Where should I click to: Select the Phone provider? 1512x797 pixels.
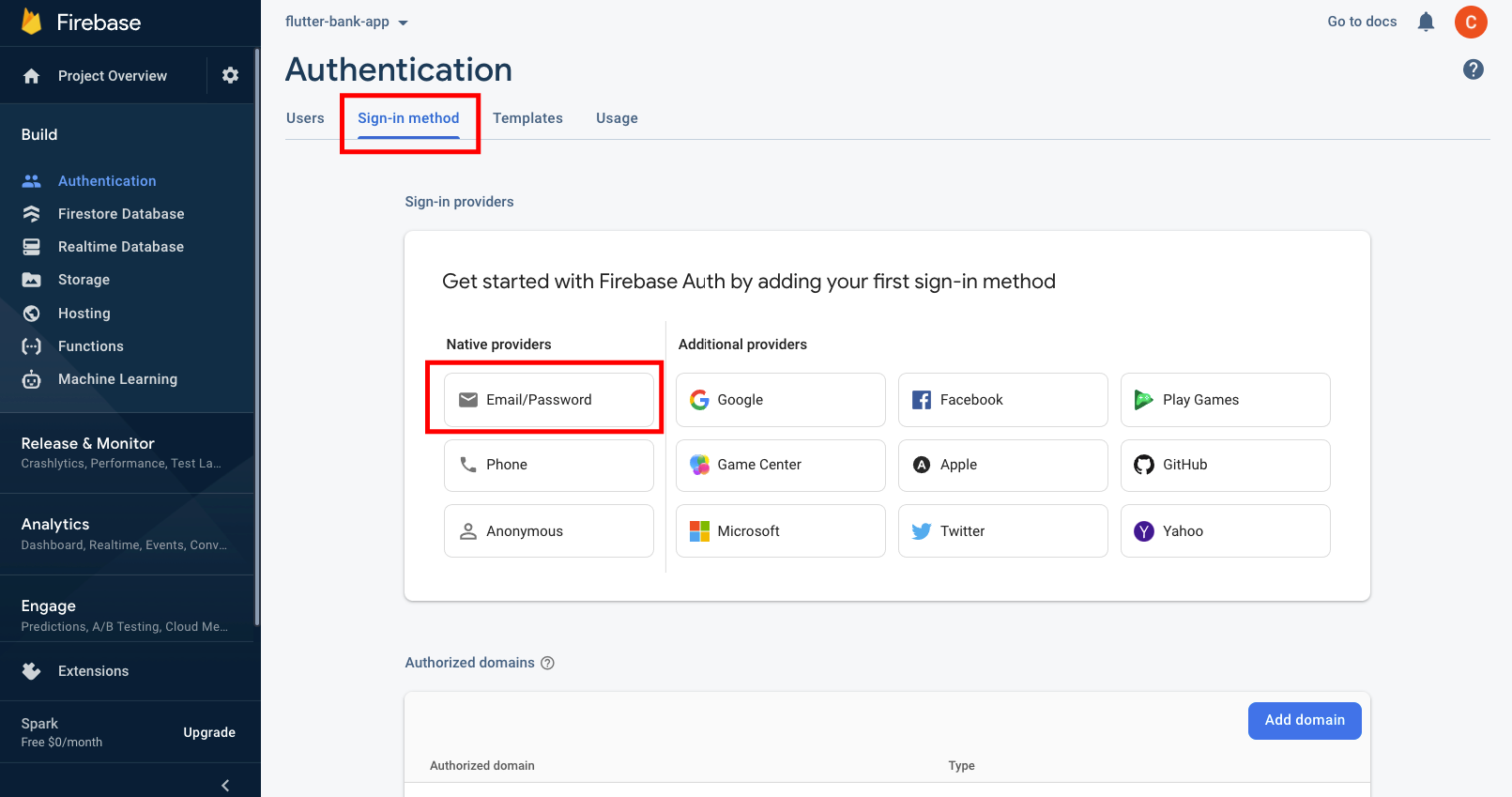(549, 466)
